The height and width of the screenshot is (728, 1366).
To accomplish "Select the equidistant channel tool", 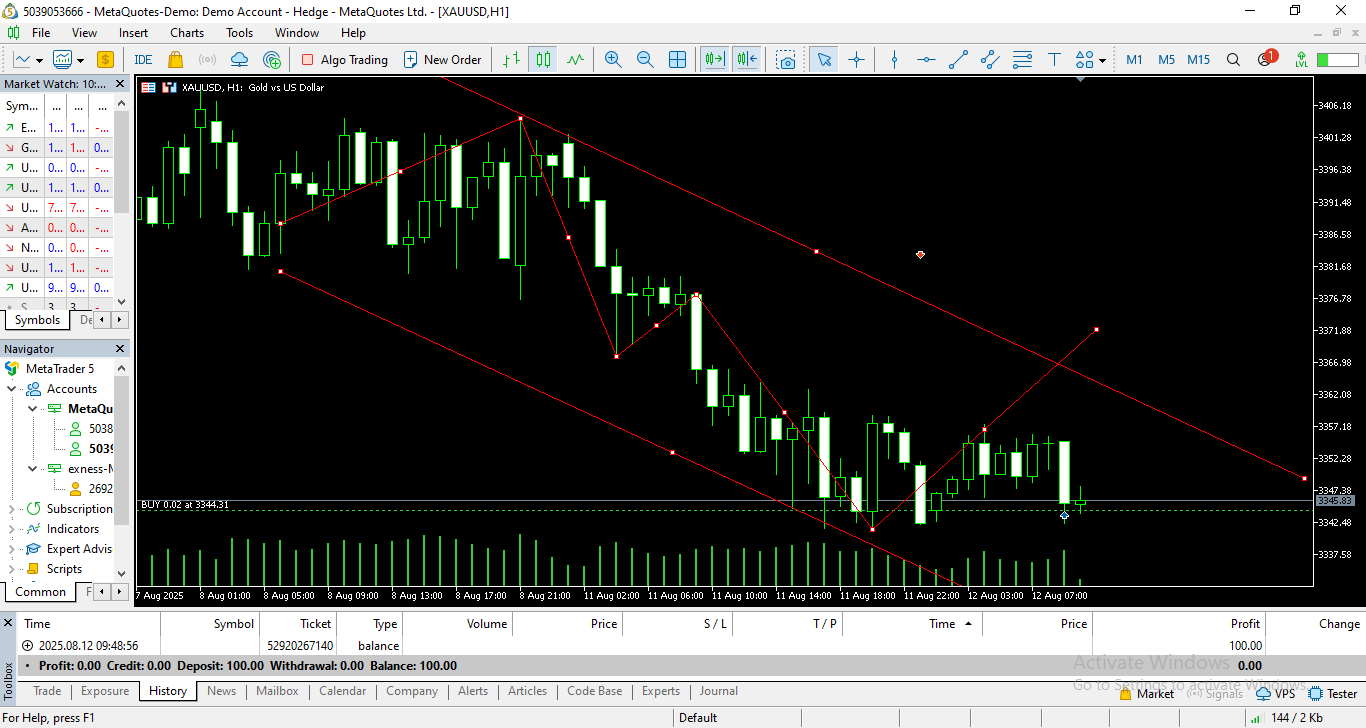I will coord(990,60).
